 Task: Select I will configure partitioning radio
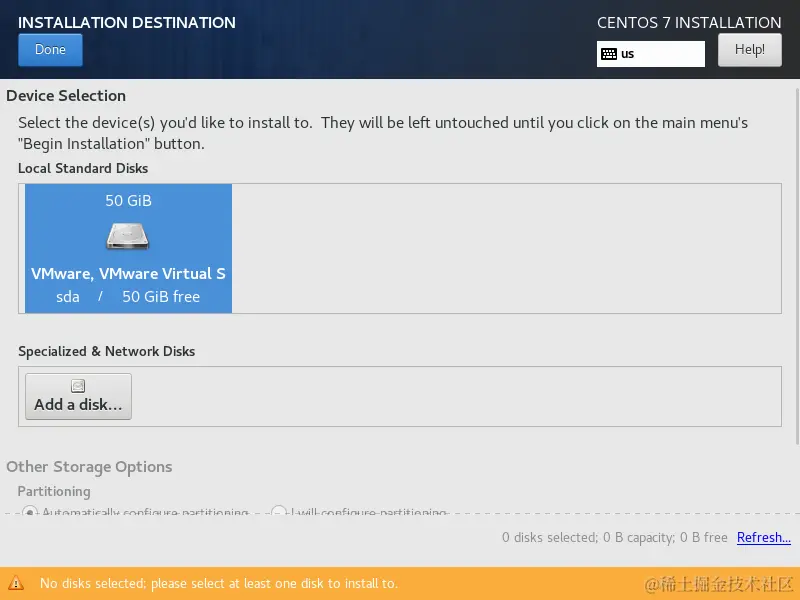pos(279,511)
